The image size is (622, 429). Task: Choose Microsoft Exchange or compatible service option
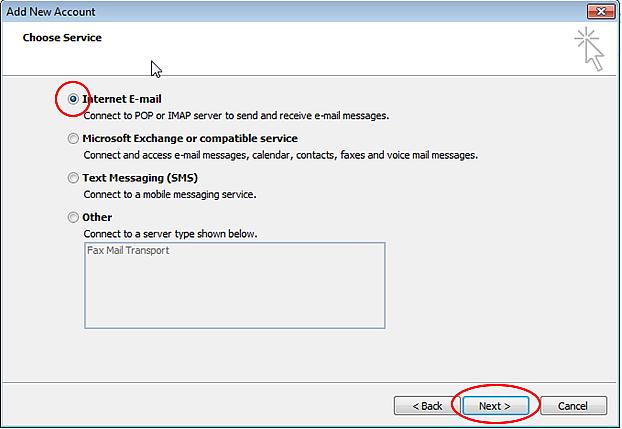point(73,138)
